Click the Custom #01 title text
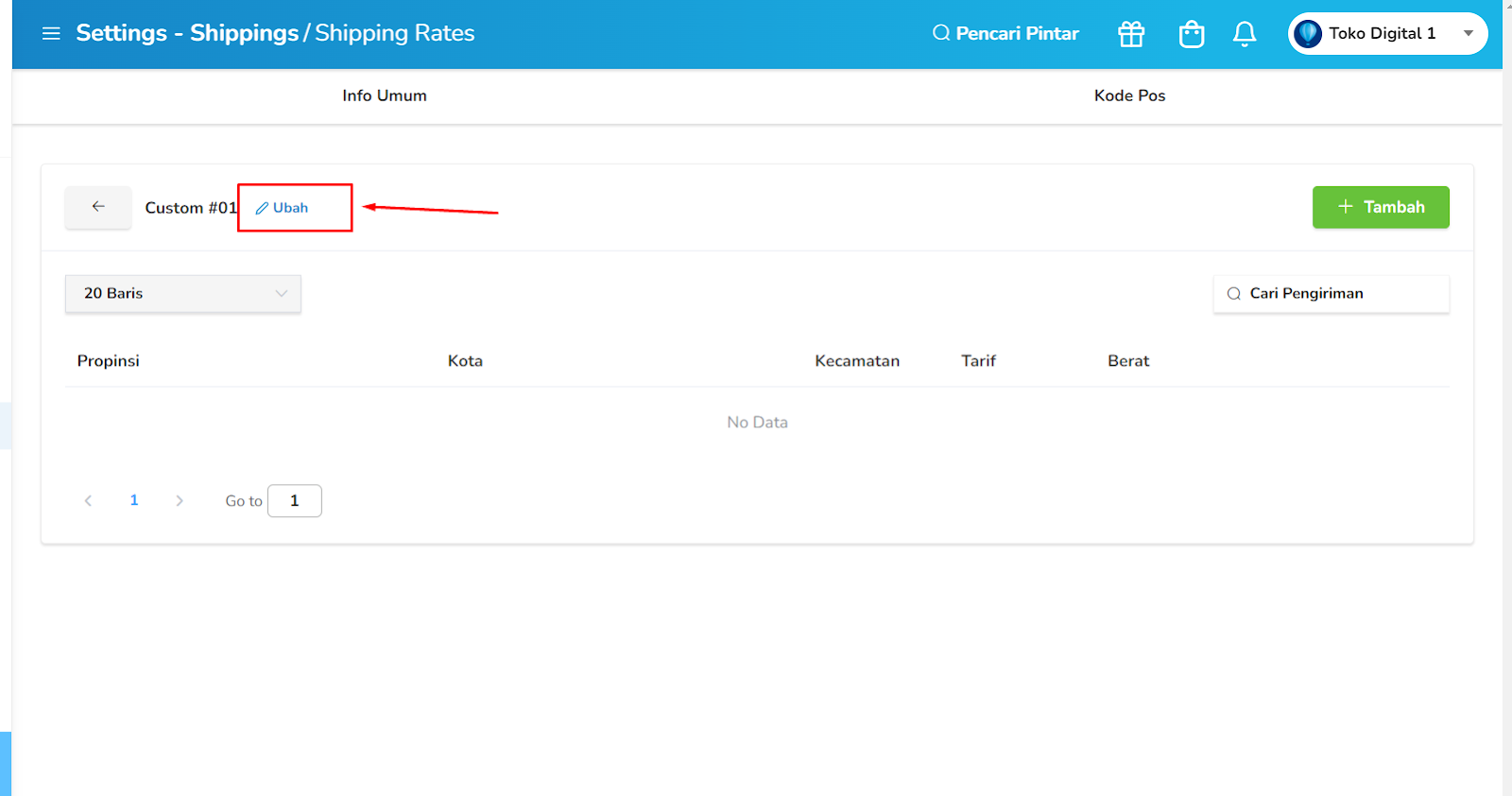 [191, 208]
